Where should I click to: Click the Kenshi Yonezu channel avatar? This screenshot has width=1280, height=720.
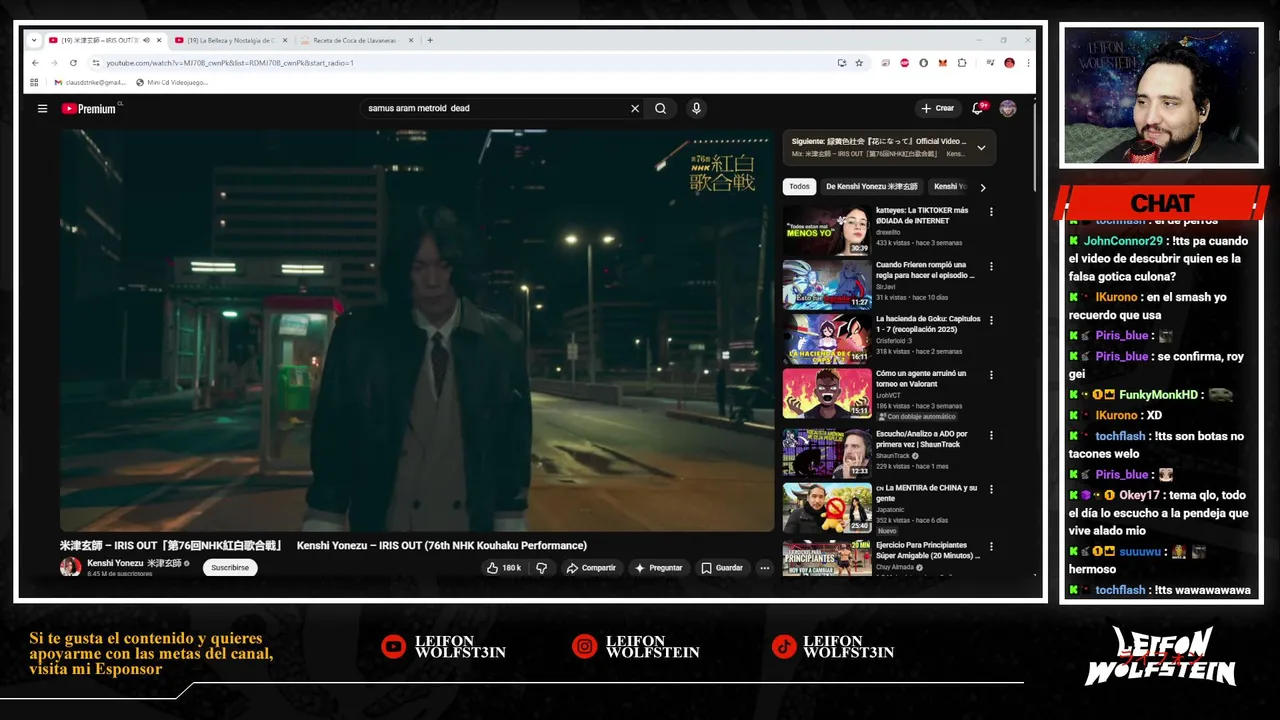pos(70,567)
